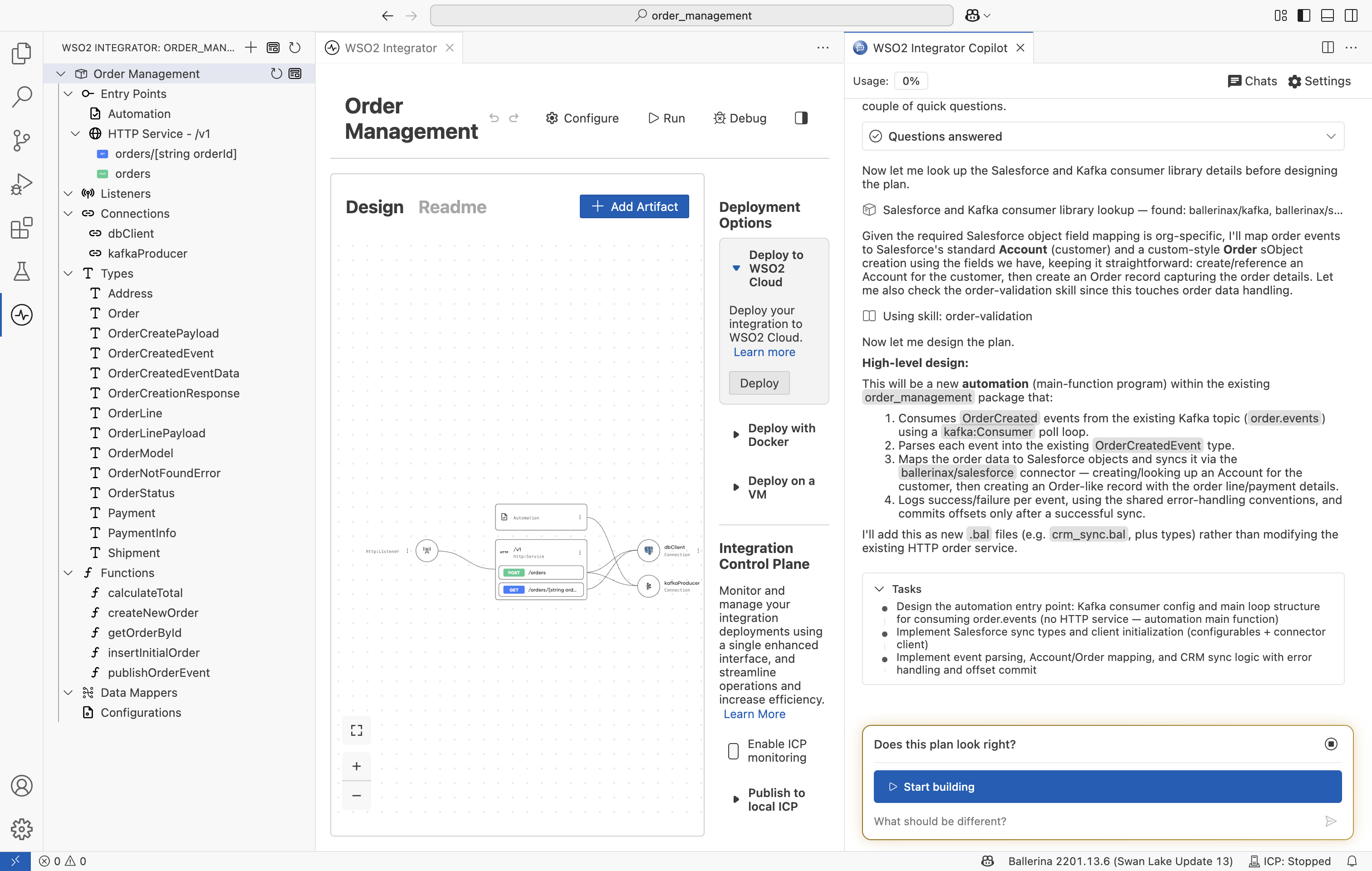Open more actions for WSO2 Integrator tab
The height and width of the screenshot is (871, 1372).
(x=823, y=47)
